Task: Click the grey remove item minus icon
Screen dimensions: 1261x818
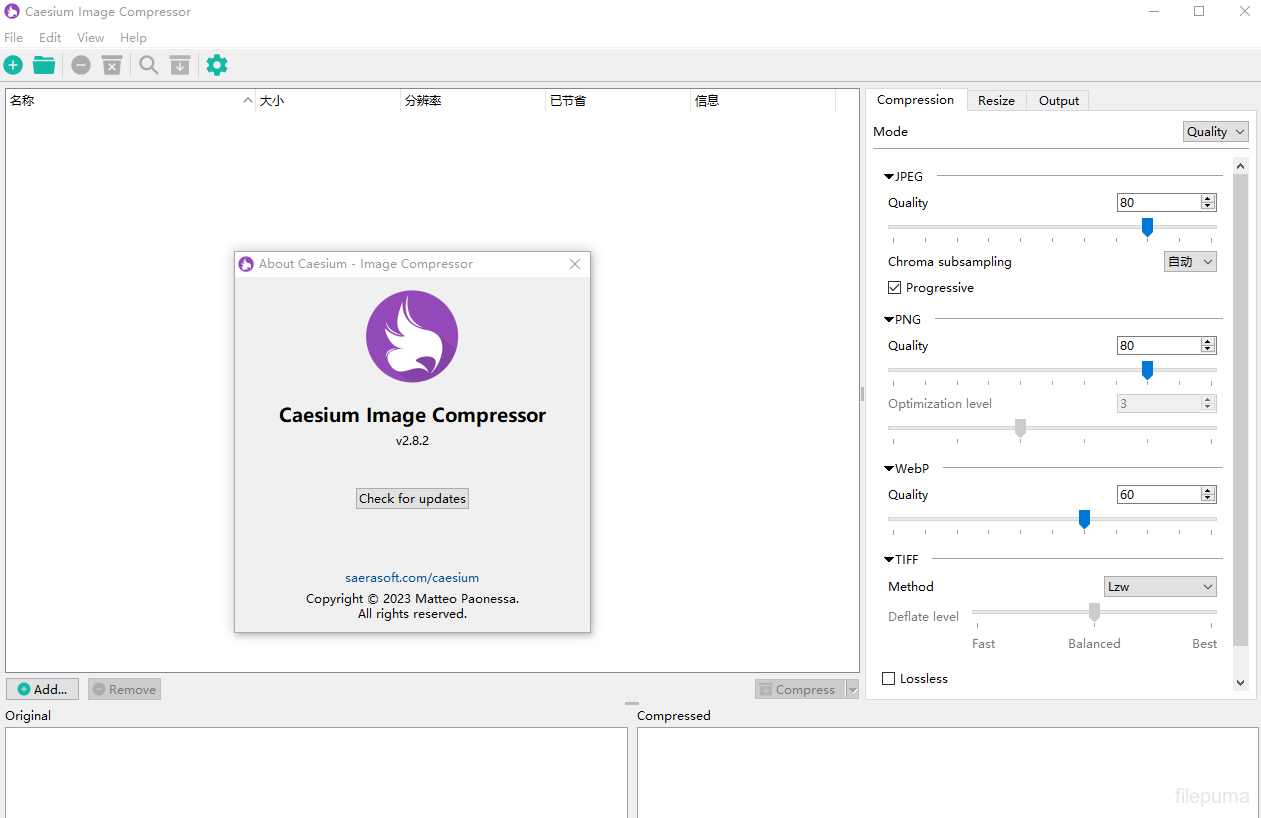Action: click(x=81, y=65)
